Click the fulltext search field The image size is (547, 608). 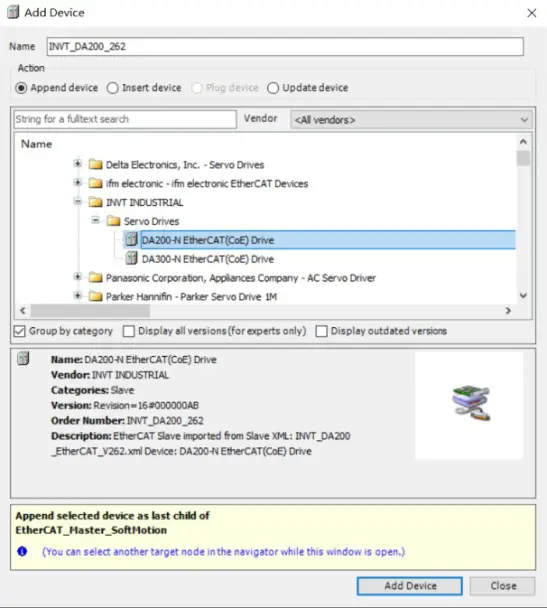click(125, 119)
